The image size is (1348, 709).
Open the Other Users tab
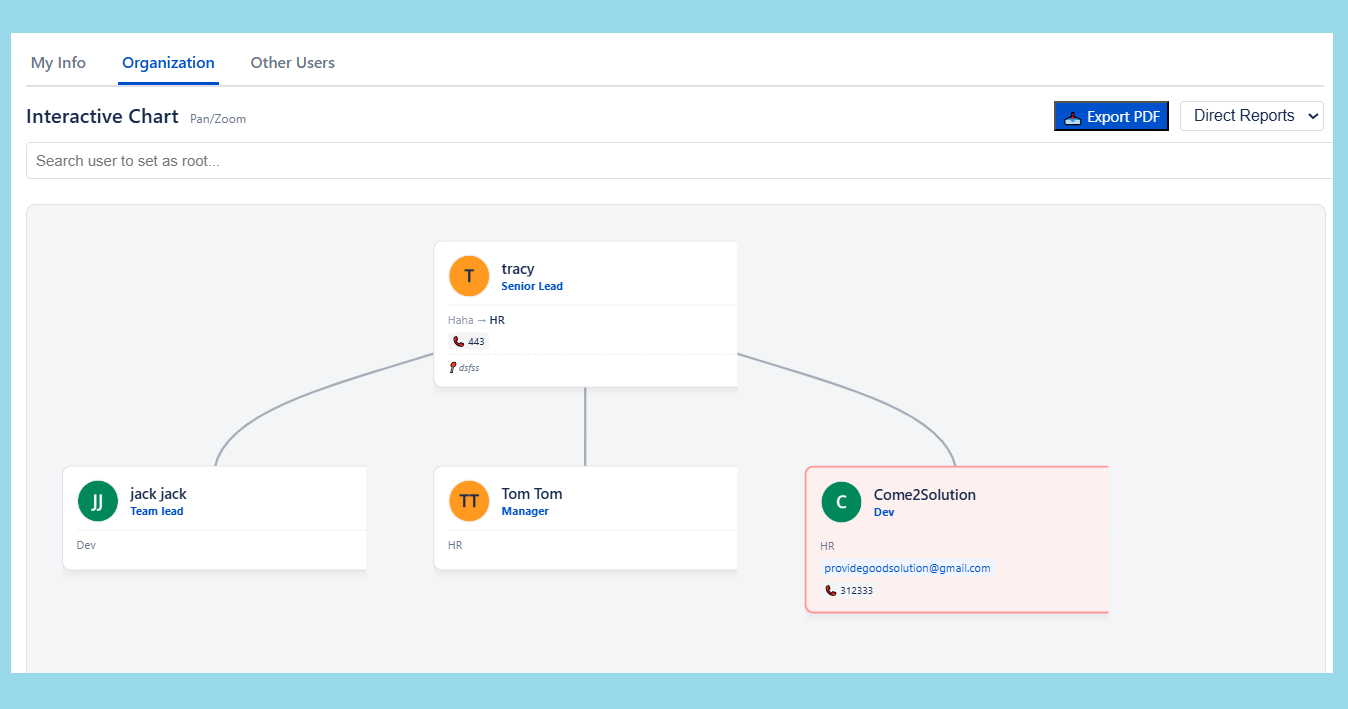point(292,63)
